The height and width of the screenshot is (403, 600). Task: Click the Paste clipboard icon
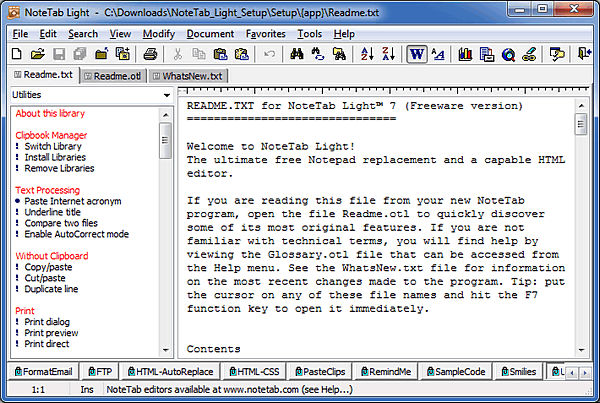(220, 54)
